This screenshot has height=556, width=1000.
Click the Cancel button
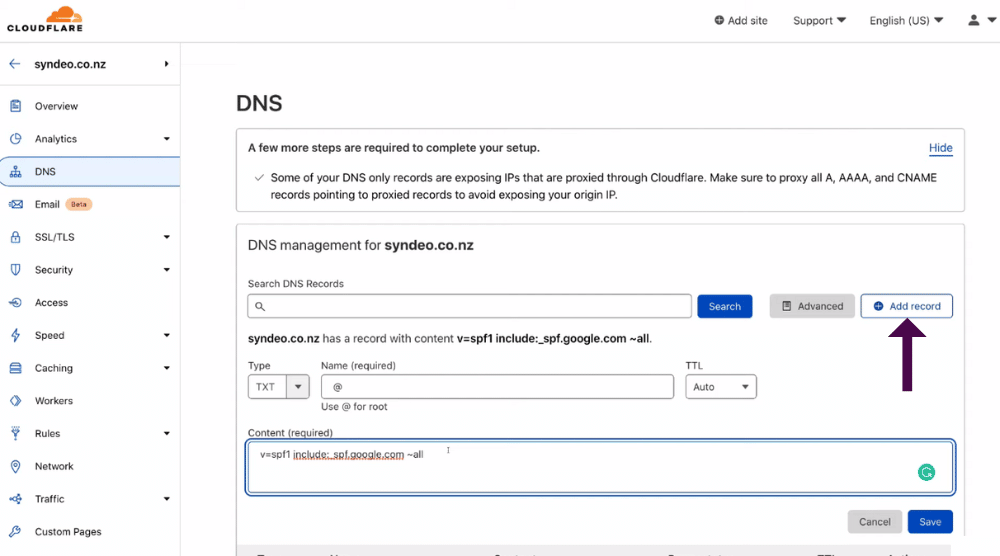[x=874, y=522]
